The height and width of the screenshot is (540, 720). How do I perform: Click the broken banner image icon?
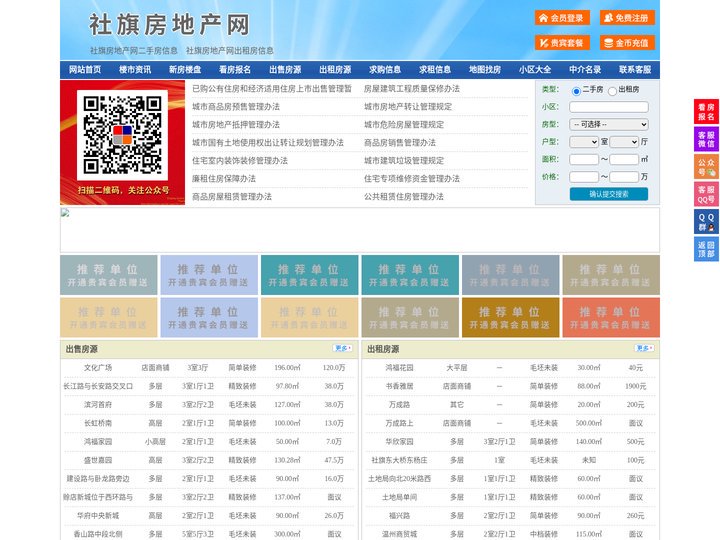pos(65,213)
